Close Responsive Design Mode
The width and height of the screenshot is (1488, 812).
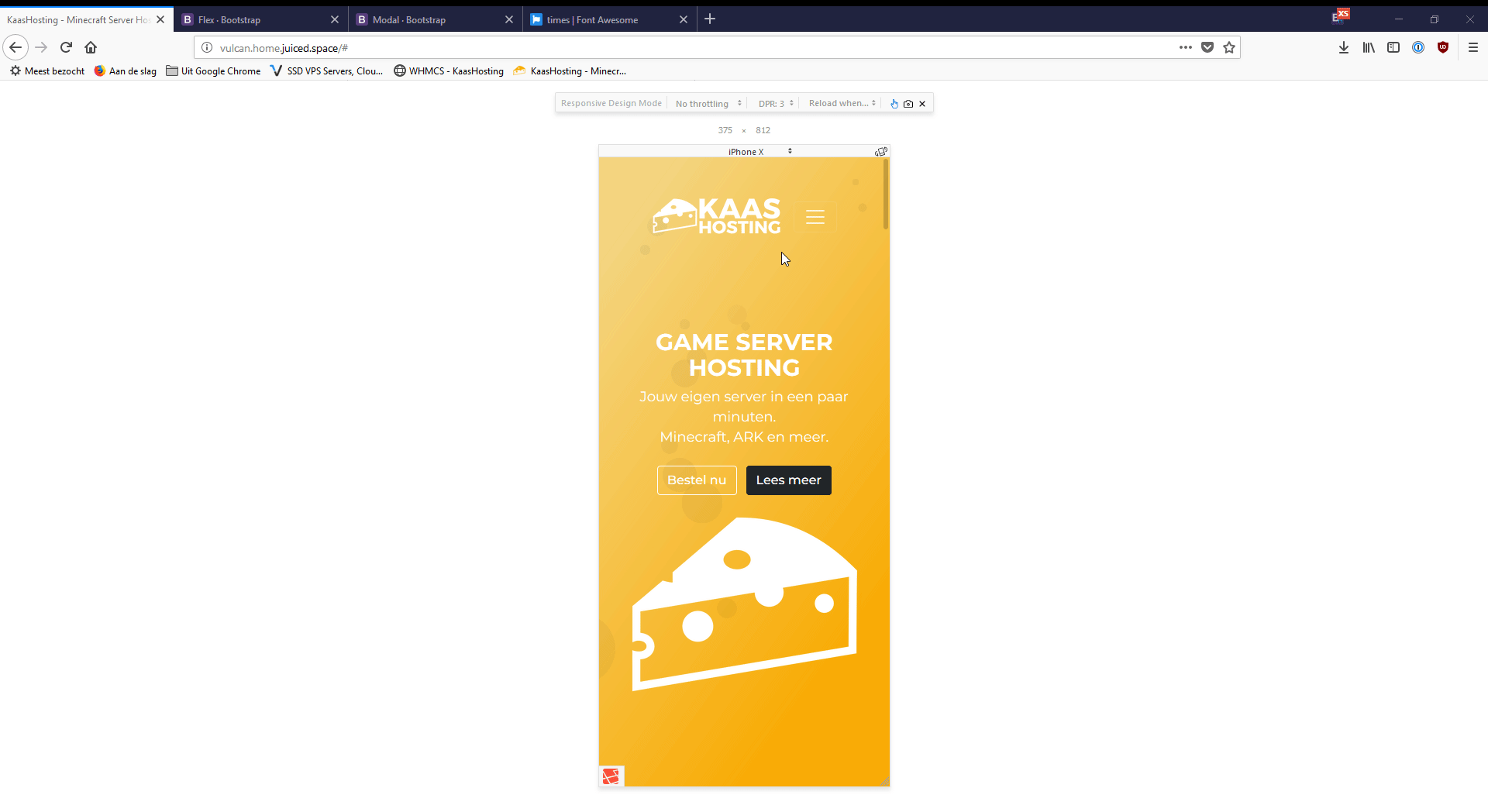[922, 104]
